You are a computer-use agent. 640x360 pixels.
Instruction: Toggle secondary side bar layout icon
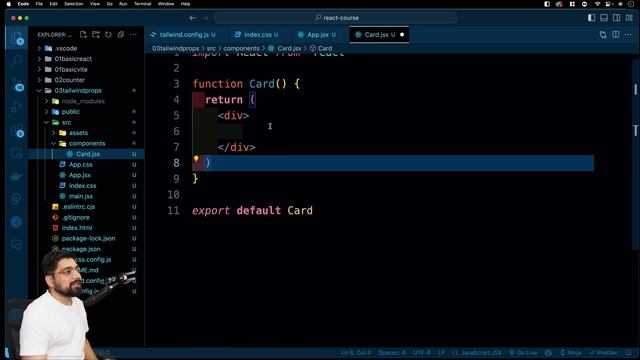point(617,18)
